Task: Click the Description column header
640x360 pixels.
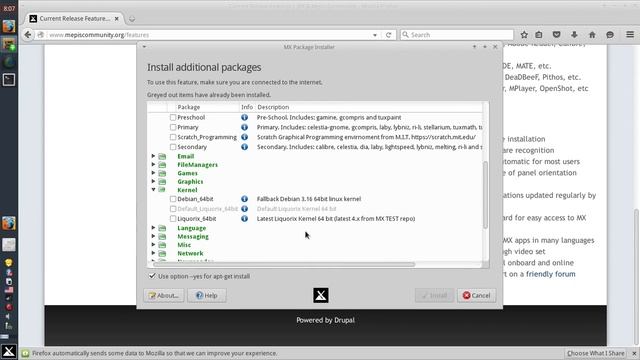Action: click(x=369, y=107)
